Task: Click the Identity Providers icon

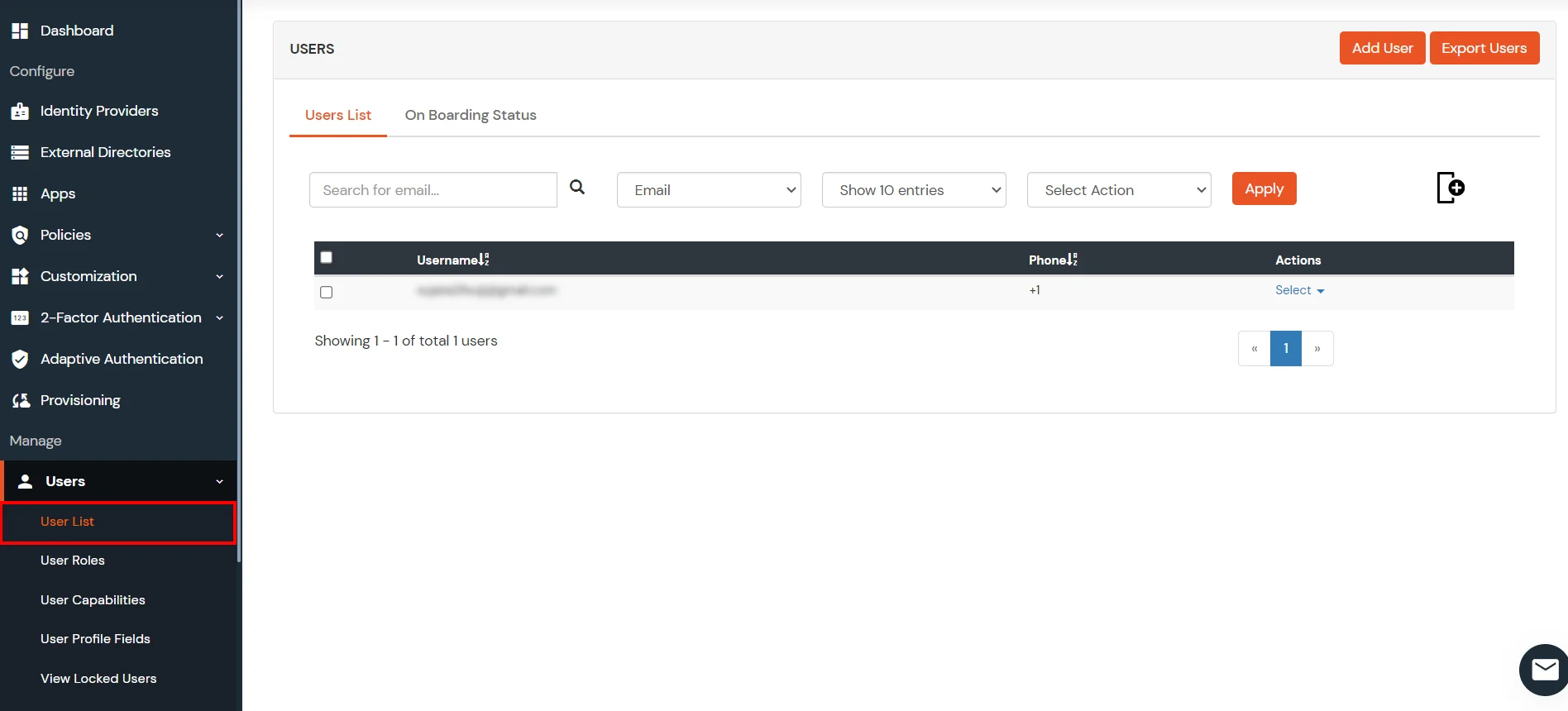Action: 20,111
